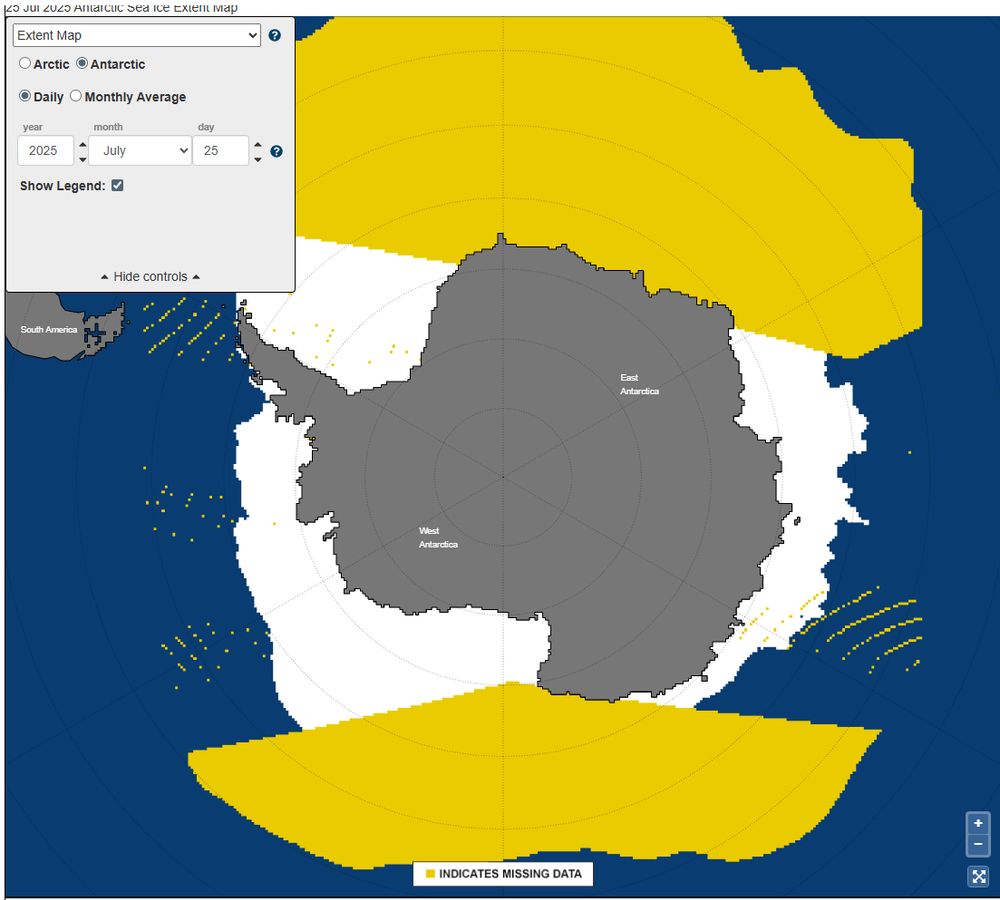Collapse the panel via Hide controls
The image size is (1000, 900).
[x=148, y=276]
